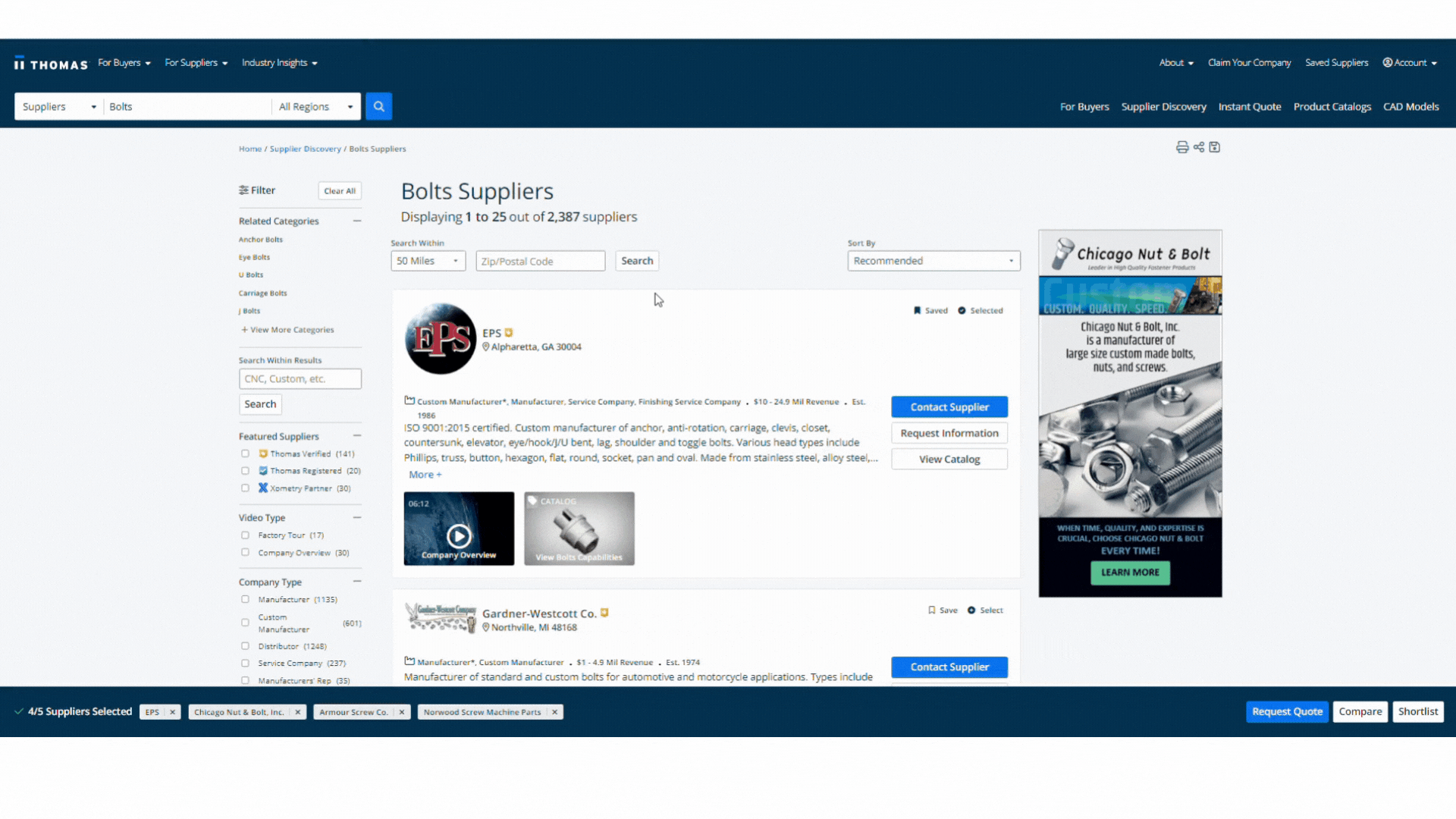Click the Thomas Verified filter checkbox
Viewport: 1456px width, 819px height.
[245, 453]
